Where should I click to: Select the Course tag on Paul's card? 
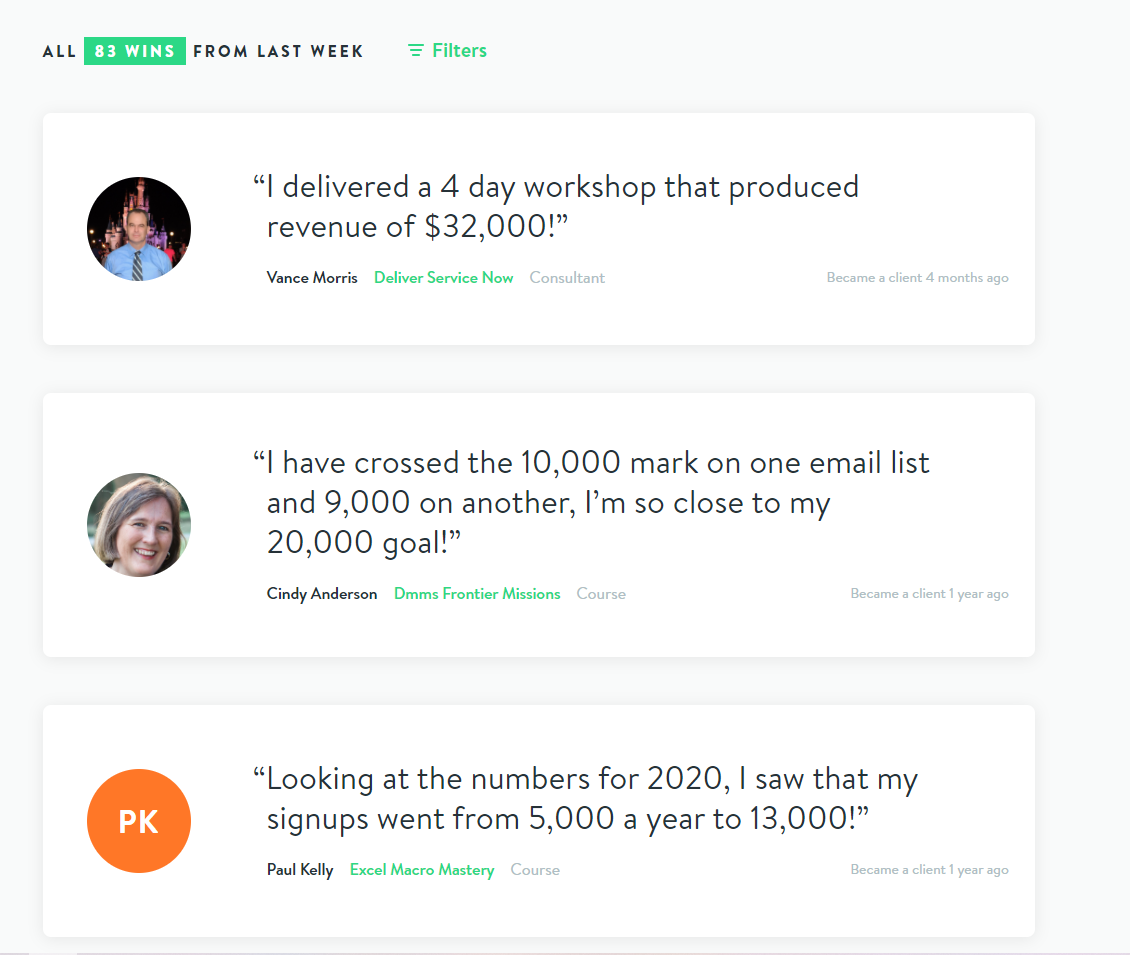point(535,870)
